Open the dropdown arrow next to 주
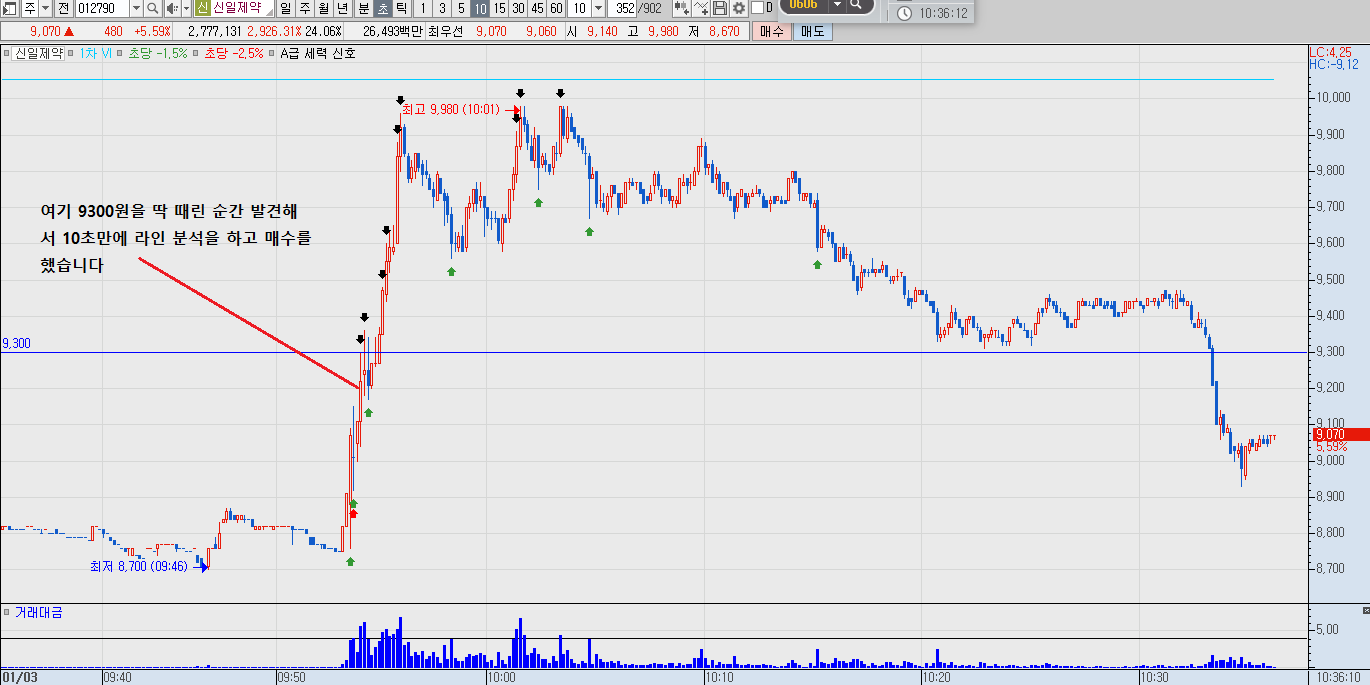 (45, 8)
